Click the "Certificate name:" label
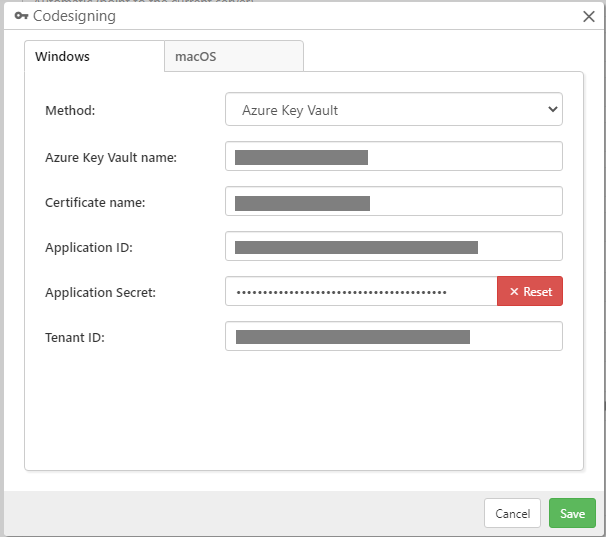 click(x=95, y=203)
